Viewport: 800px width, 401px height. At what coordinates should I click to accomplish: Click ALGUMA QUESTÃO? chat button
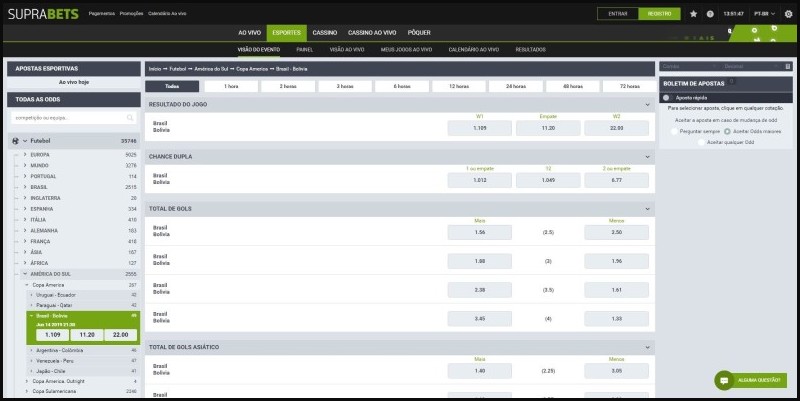pyautogui.click(x=751, y=381)
